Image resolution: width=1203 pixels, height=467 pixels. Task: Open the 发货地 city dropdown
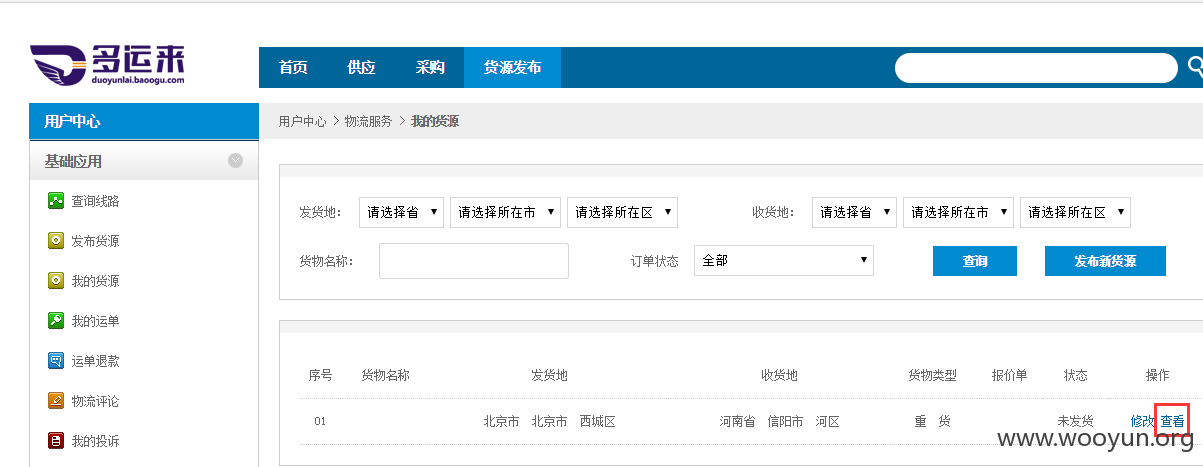pyautogui.click(x=506, y=212)
